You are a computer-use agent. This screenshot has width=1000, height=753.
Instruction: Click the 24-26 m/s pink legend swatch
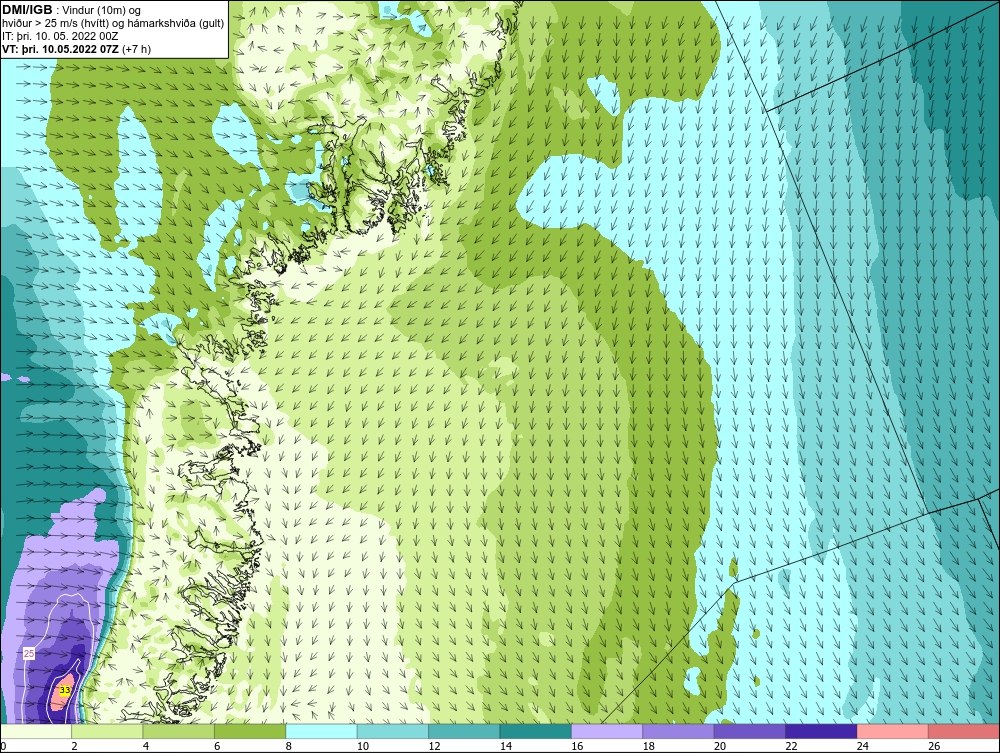tap(893, 731)
